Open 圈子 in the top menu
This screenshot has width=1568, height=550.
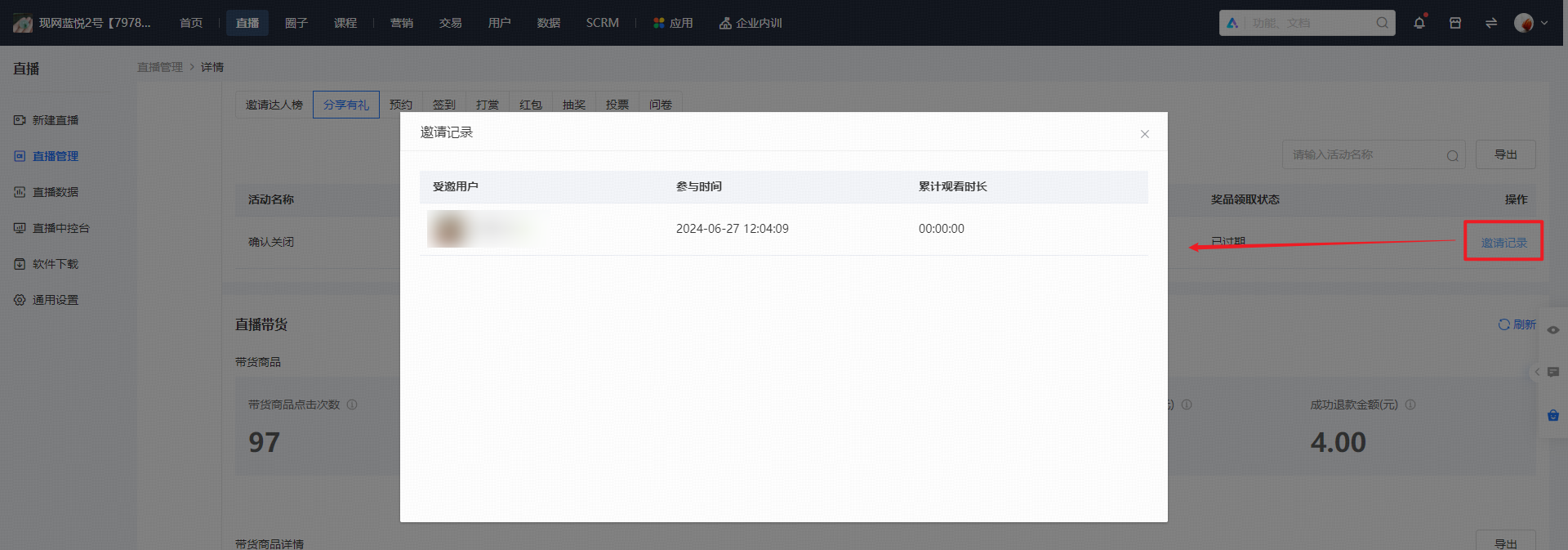tap(296, 23)
